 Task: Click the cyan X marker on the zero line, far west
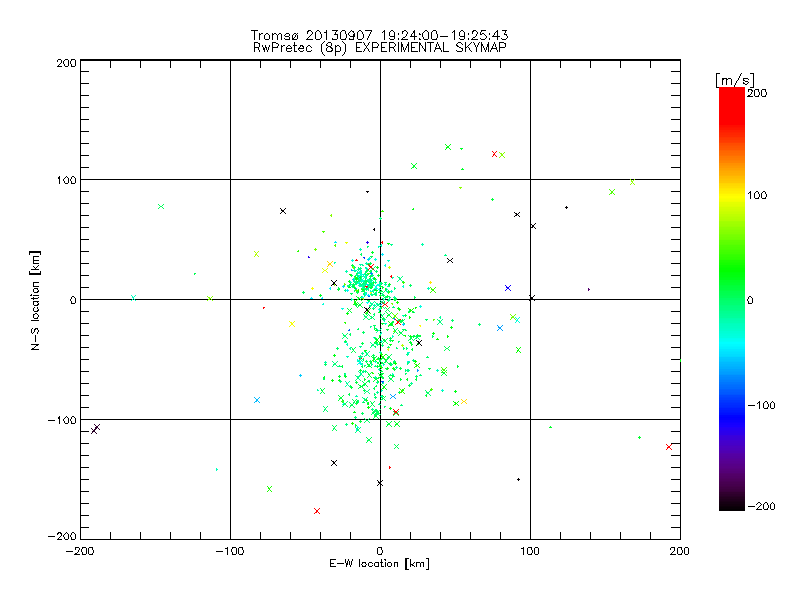(x=133, y=297)
